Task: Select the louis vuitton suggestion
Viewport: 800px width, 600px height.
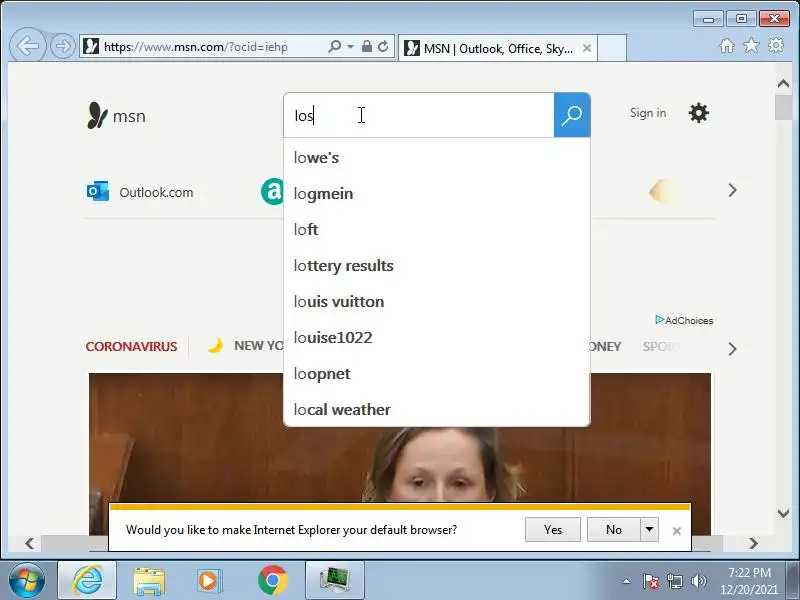Action: coord(437,302)
